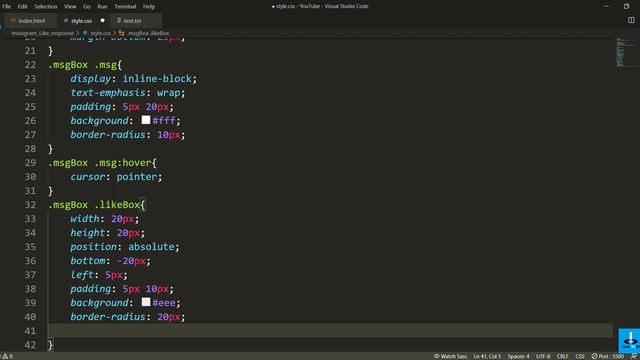Click the text.txt file icon
Screen dimensions: 640x360
click(x=119, y=20)
